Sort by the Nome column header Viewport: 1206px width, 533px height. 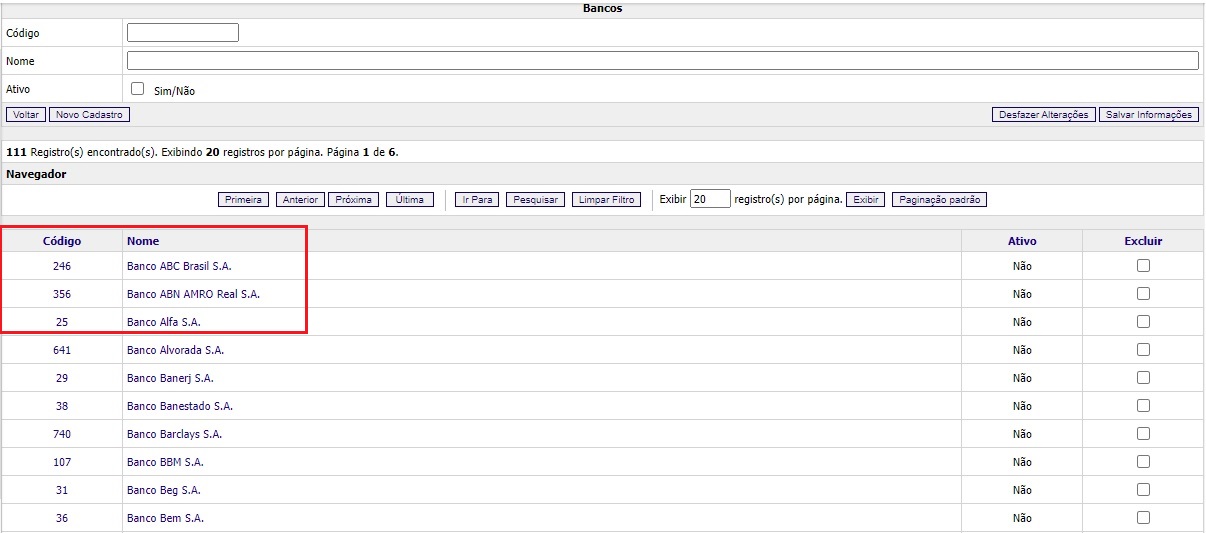[x=143, y=241]
